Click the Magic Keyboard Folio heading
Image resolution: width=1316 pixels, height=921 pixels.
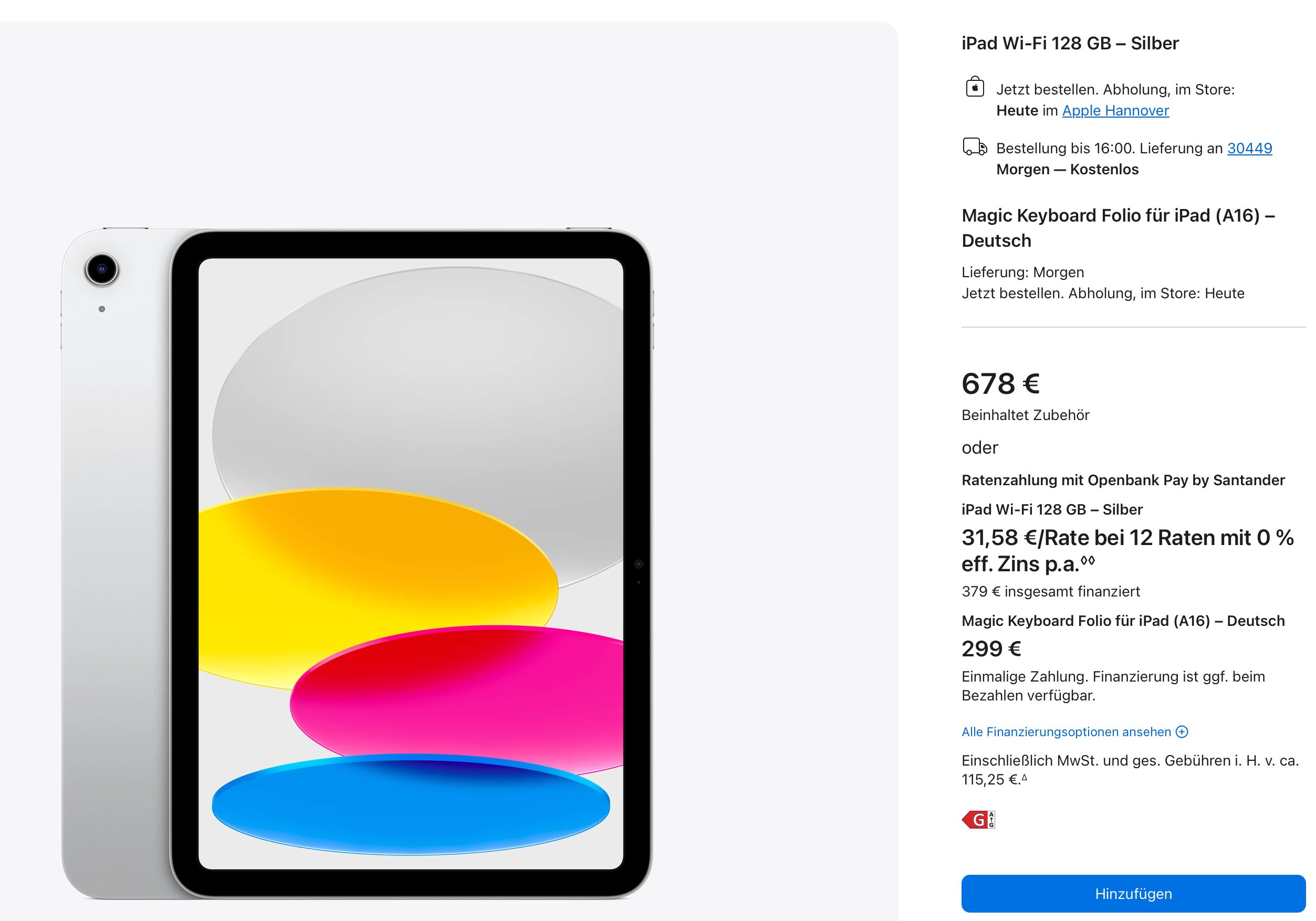[1117, 228]
